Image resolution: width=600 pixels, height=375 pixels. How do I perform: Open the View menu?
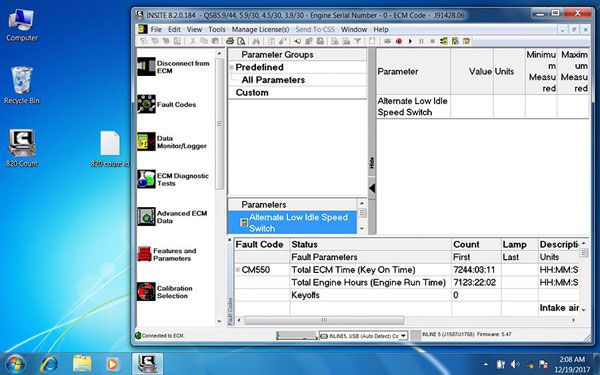(x=194, y=29)
